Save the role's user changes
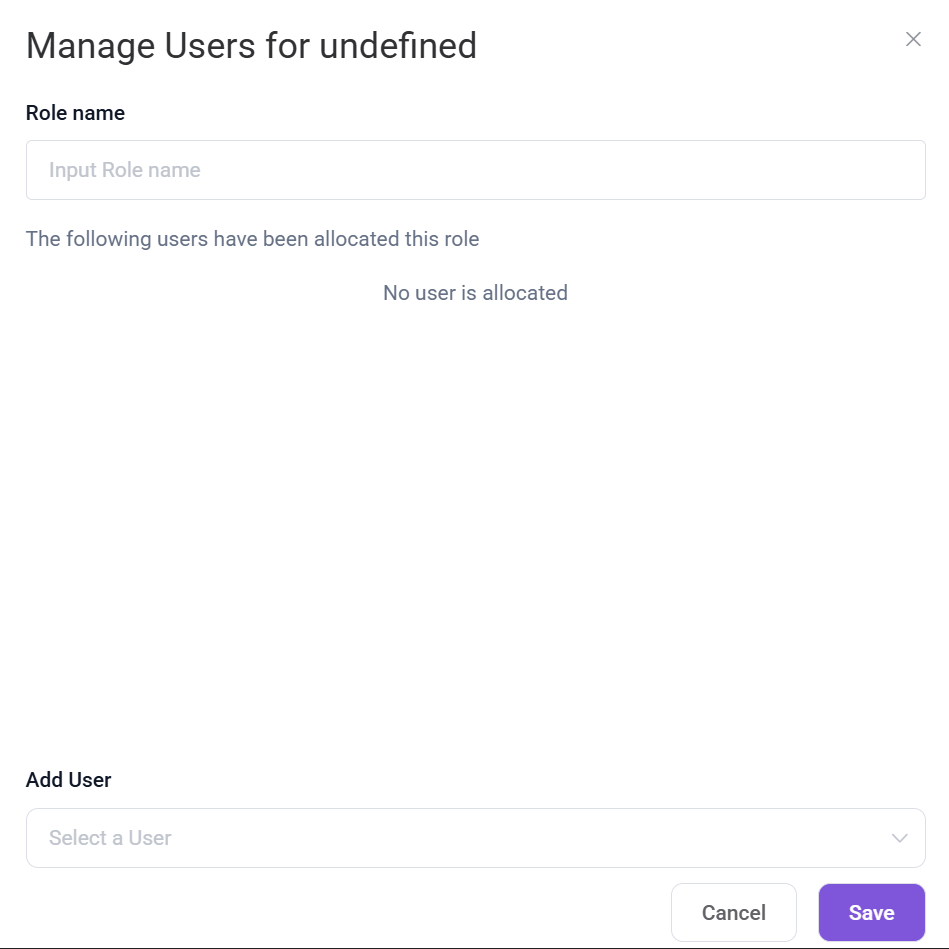 [x=871, y=912]
